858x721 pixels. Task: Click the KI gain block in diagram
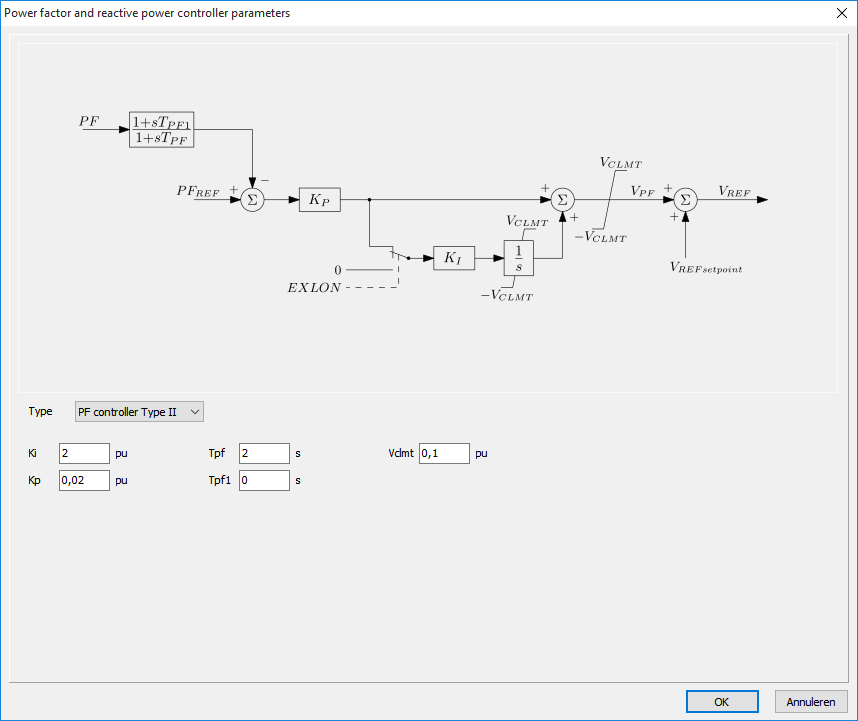pyautogui.click(x=453, y=258)
